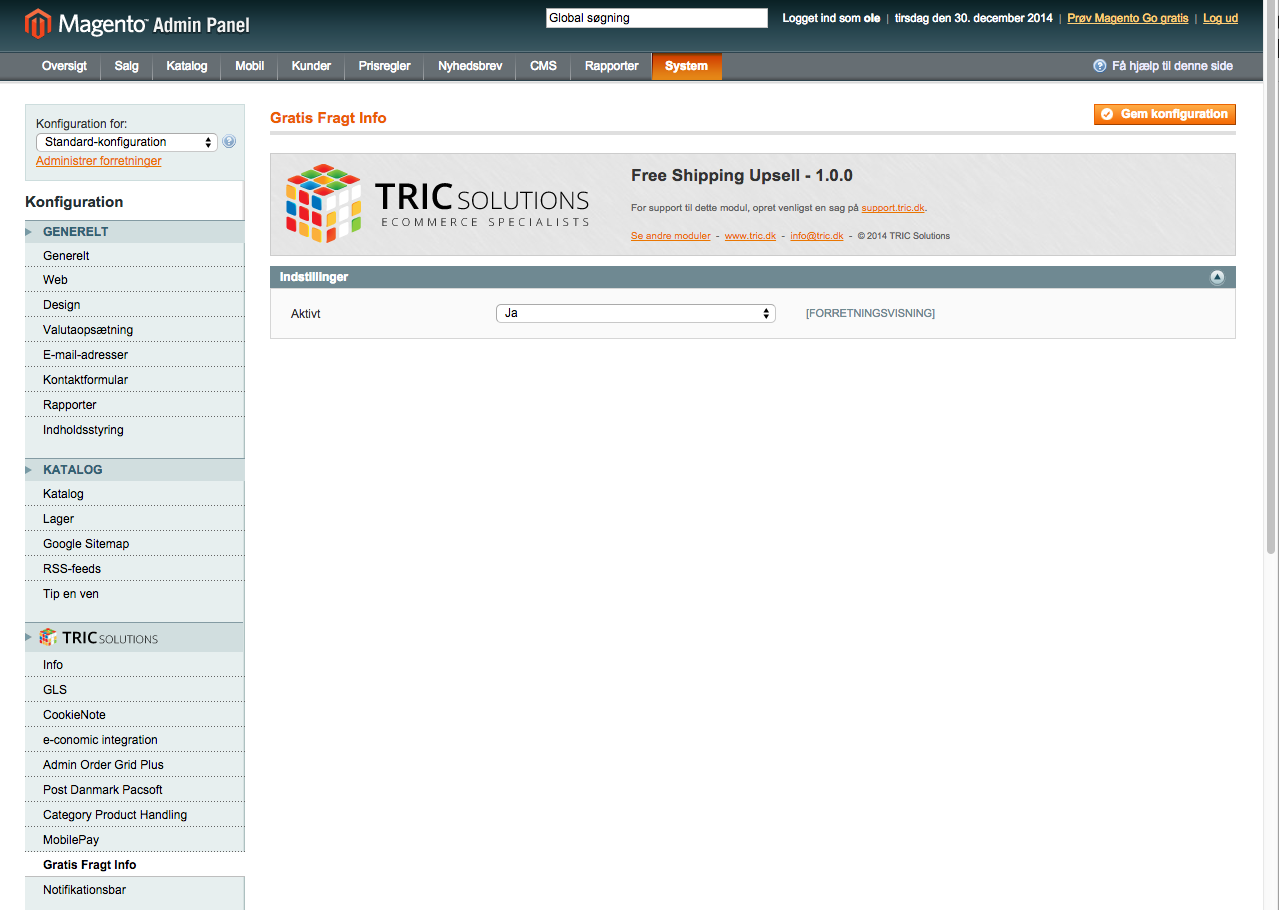The height and width of the screenshot is (910, 1279).
Task: Click Gem konfiguration button
Action: [x=1164, y=114]
